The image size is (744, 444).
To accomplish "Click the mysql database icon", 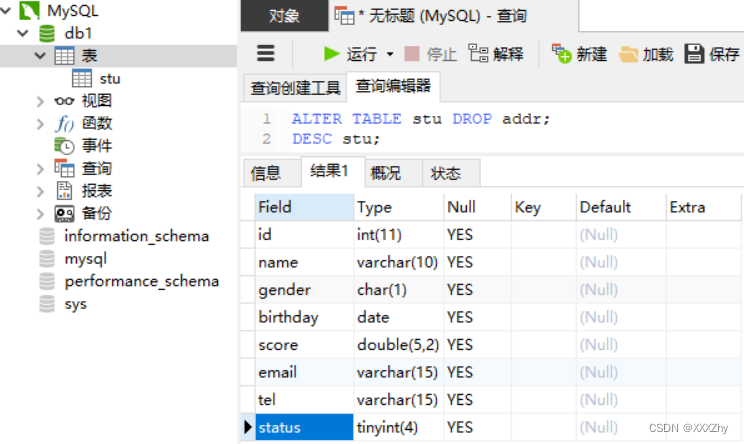I will coord(46,259).
